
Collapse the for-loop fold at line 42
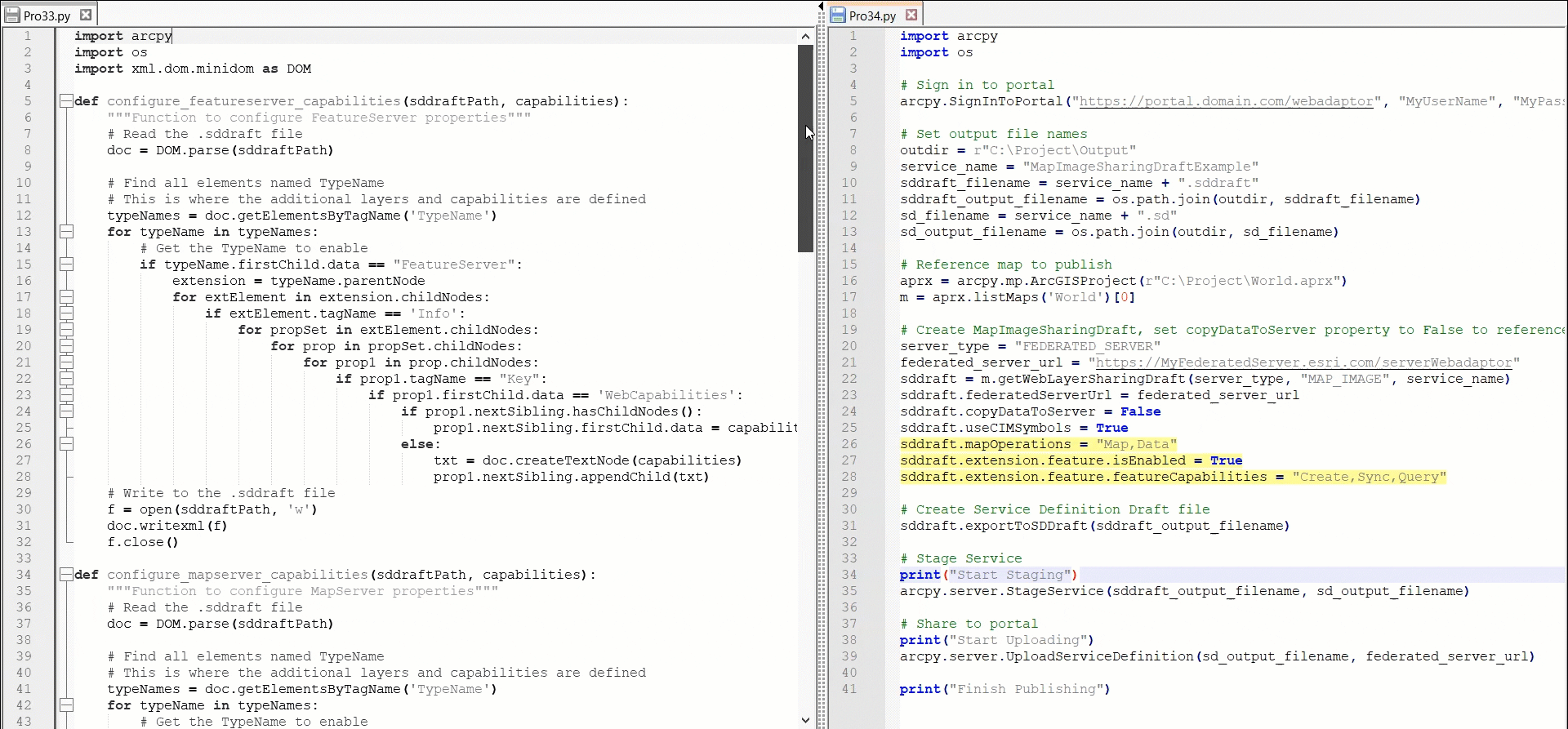[66, 705]
